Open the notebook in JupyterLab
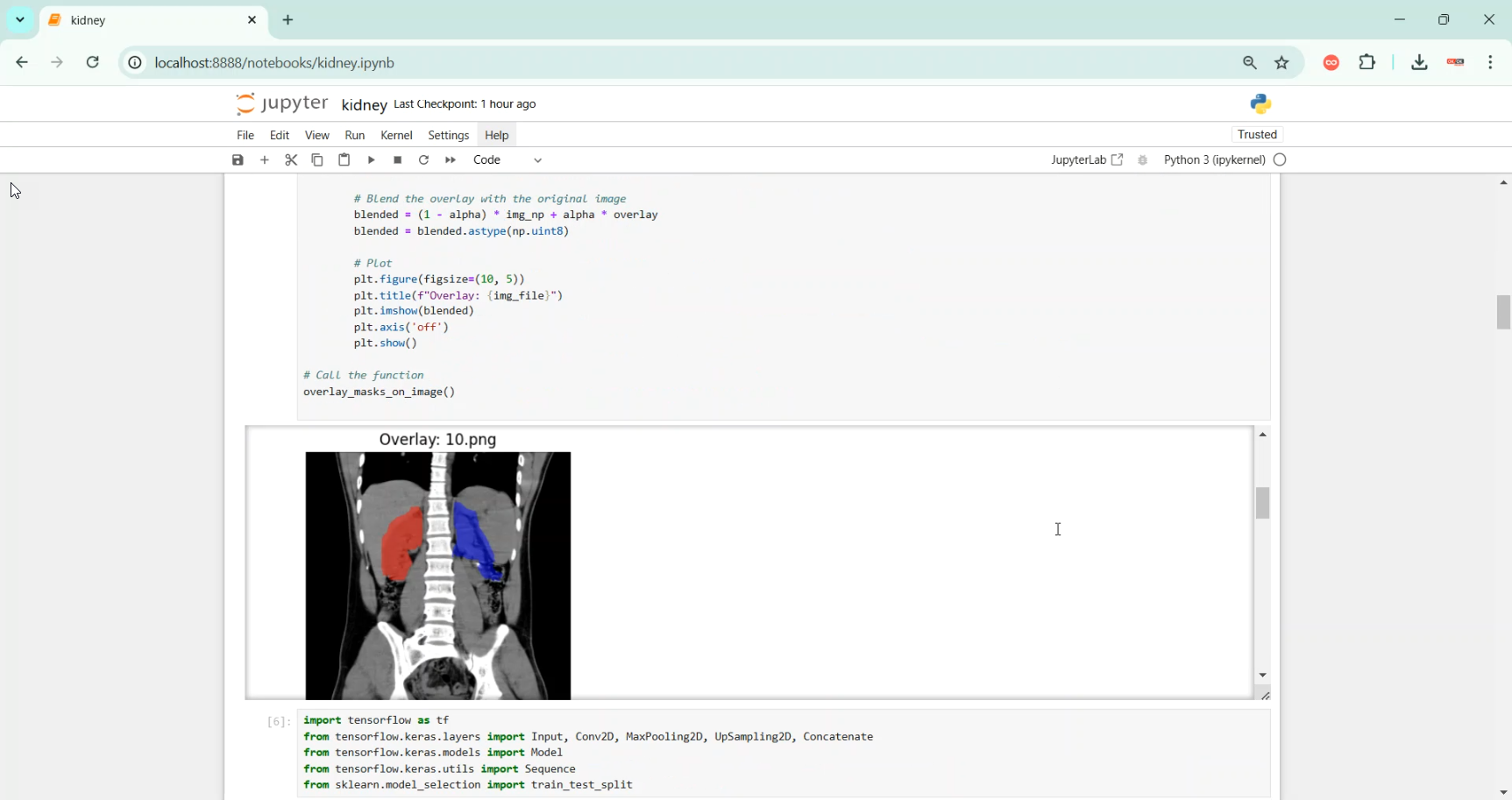 click(1087, 160)
